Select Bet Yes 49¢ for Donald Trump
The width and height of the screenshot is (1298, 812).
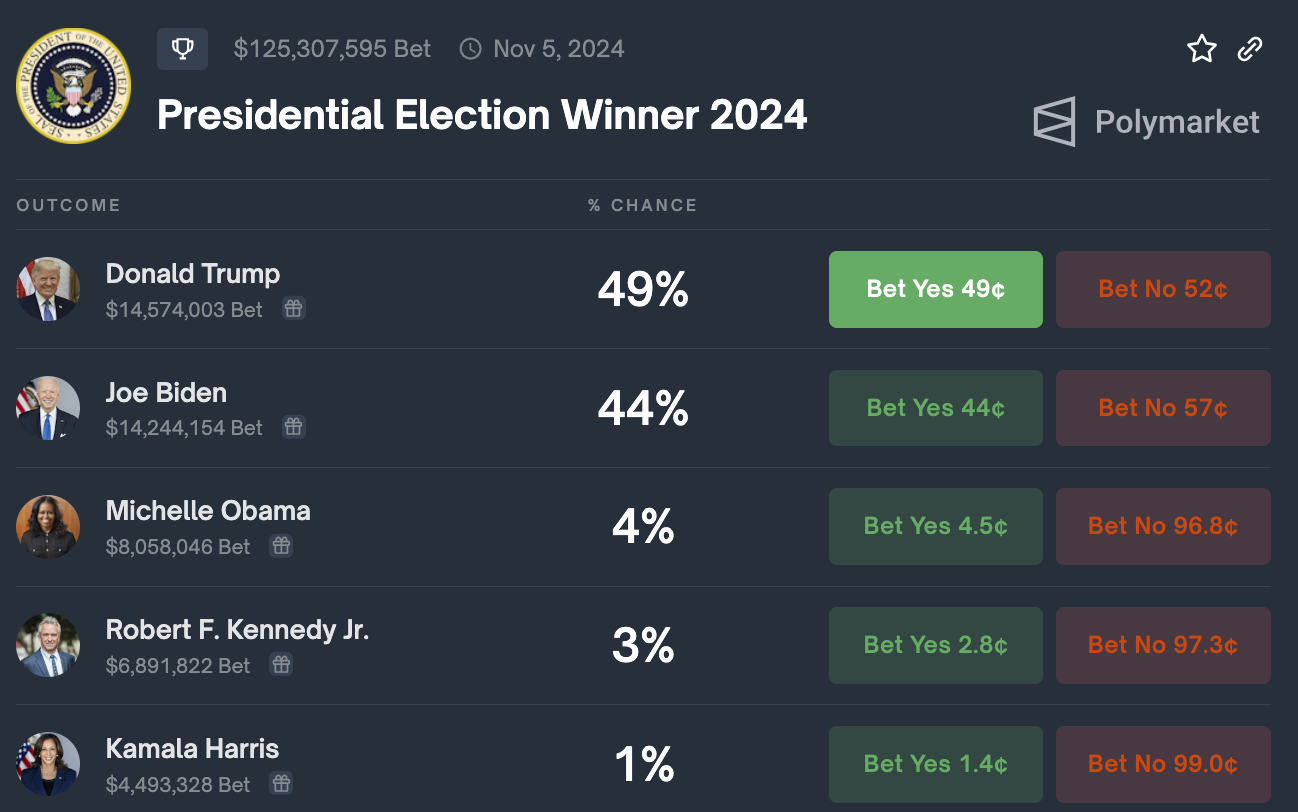[x=936, y=289]
